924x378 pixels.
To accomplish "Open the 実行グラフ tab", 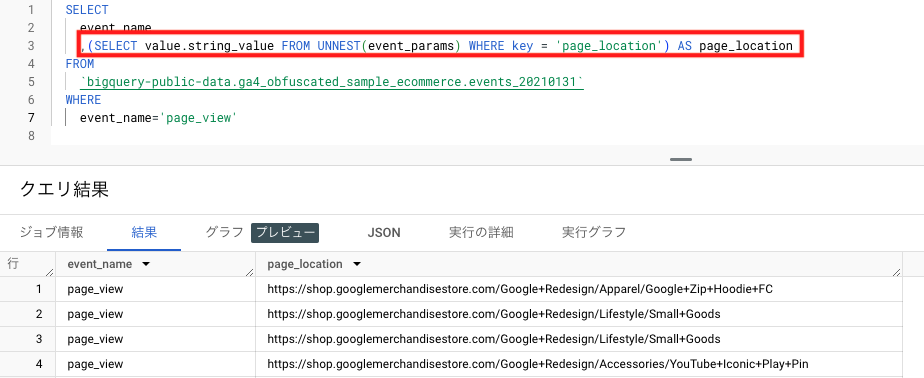I will coord(593,232).
